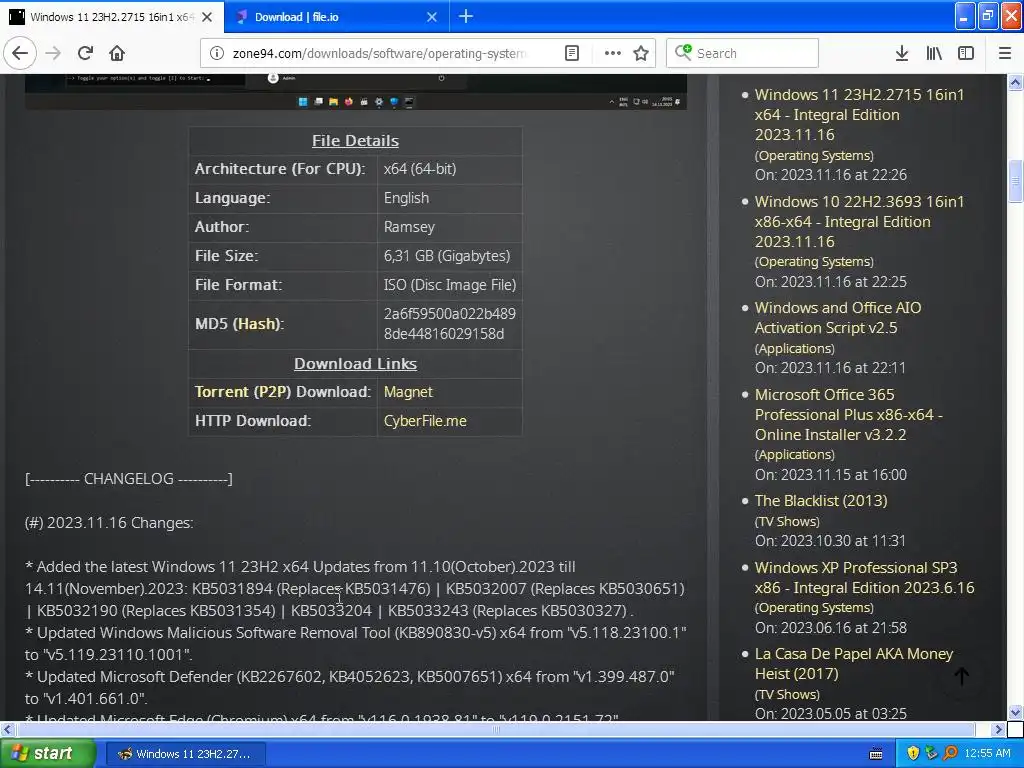Click the x64 (64-bit) architecture value

[420, 169]
